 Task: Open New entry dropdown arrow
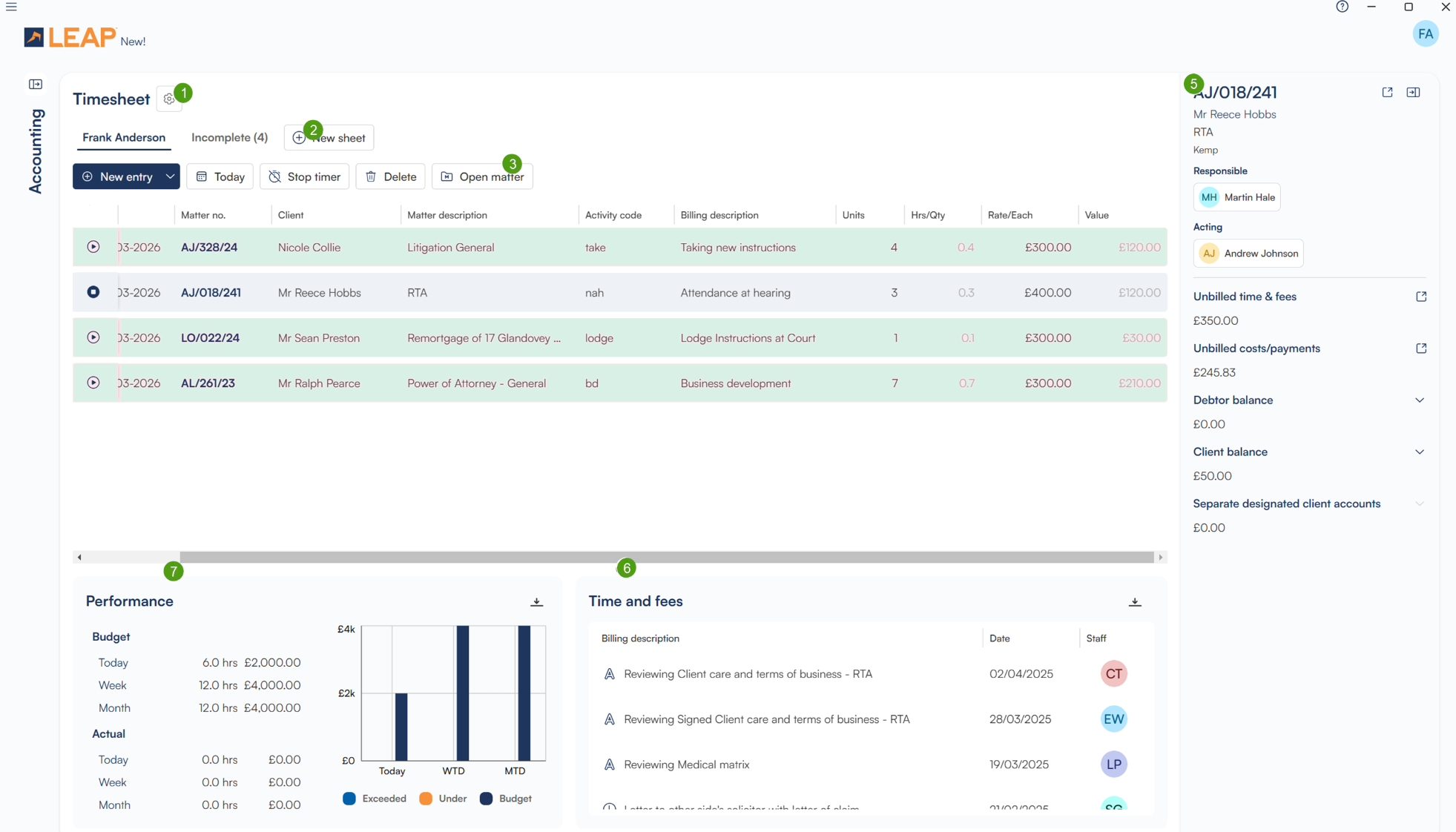pyautogui.click(x=170, y=176)
